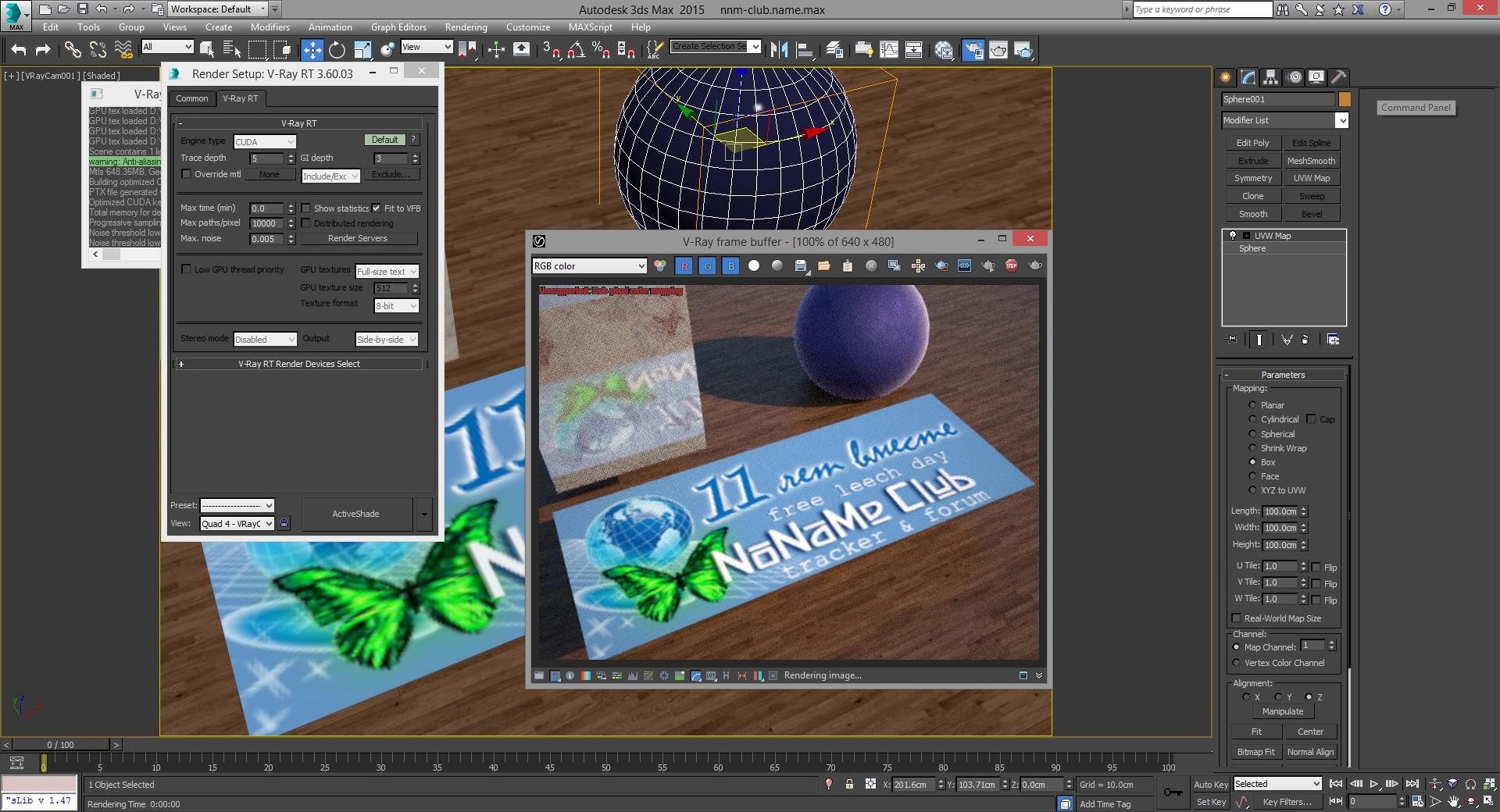Activate Select and Move tool
The height and width of the screenshot is (812, 1500).
pos(312,50)
